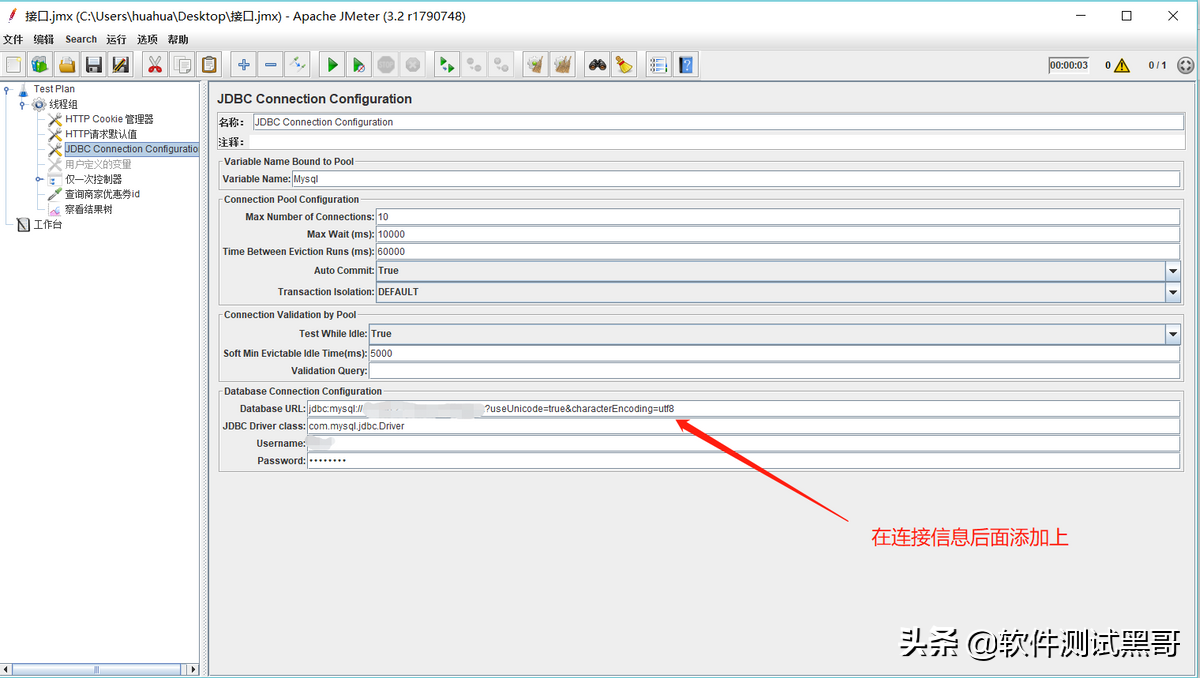Cut the selected element with scissors icon
This screenshot has width=1200, height=678.
(x=155, y=65)
